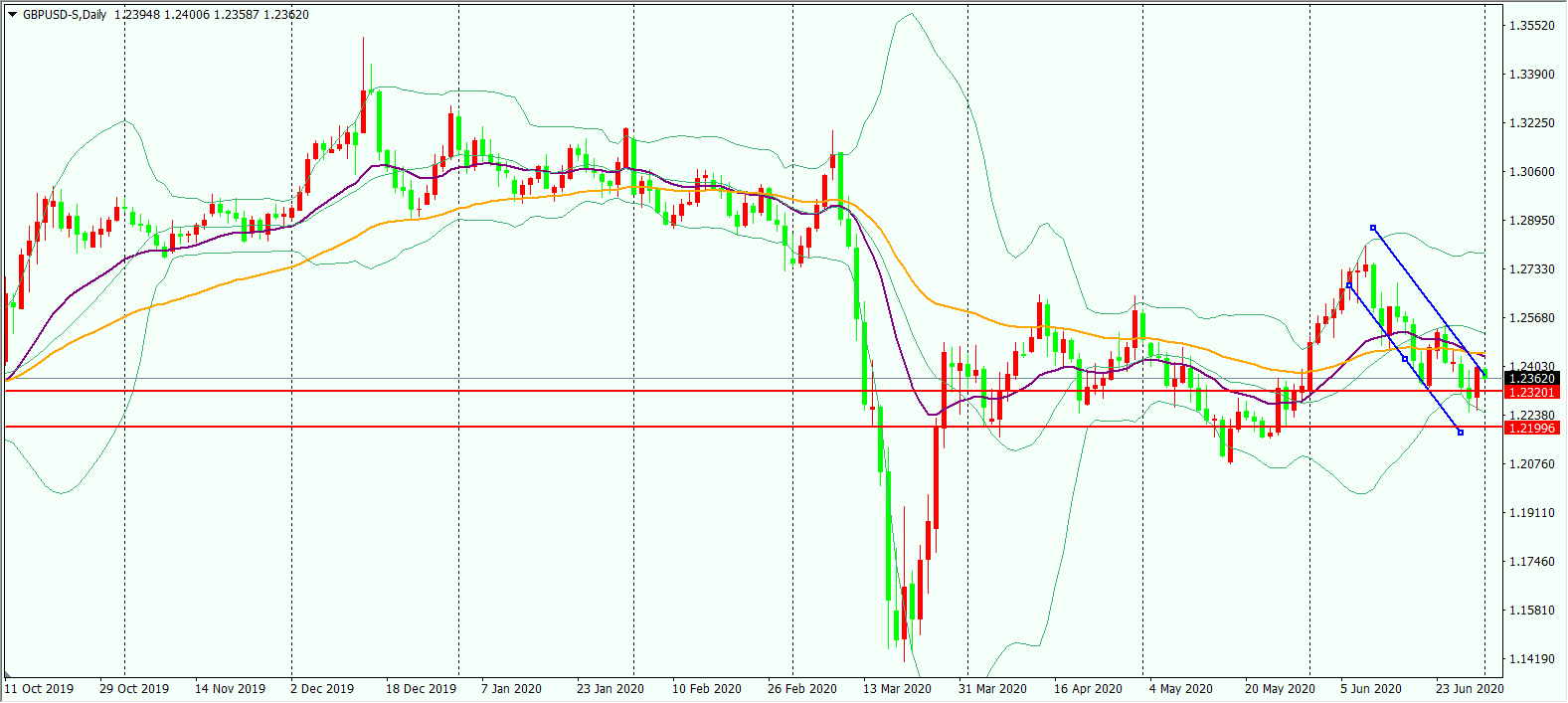1568x703 pixels.
Task: Click the 1.33900 price scale label
Action: 1532,74
